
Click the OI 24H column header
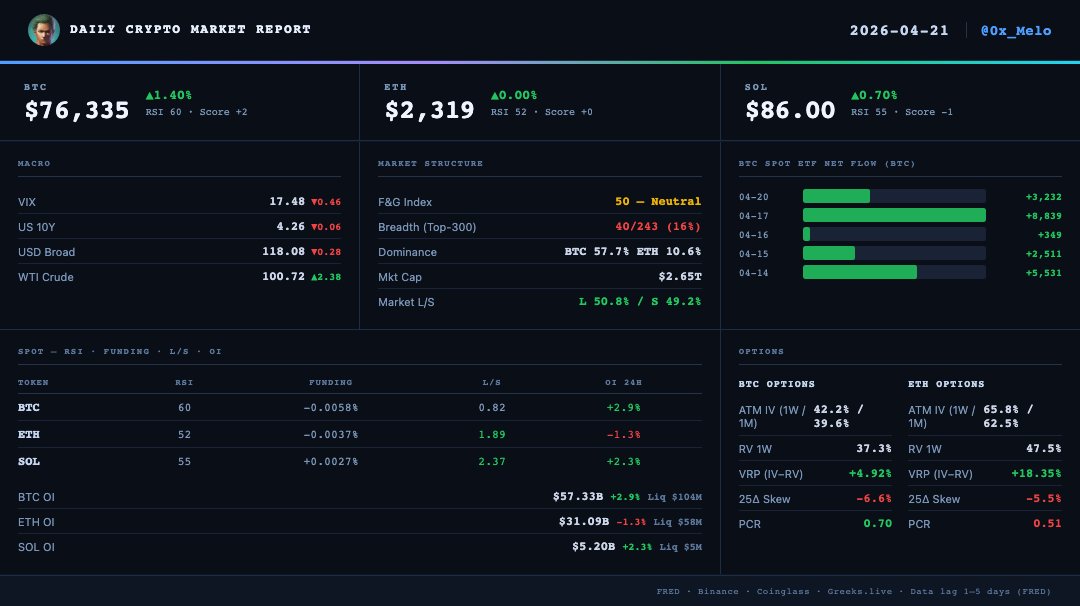click(x=623, y=382)
